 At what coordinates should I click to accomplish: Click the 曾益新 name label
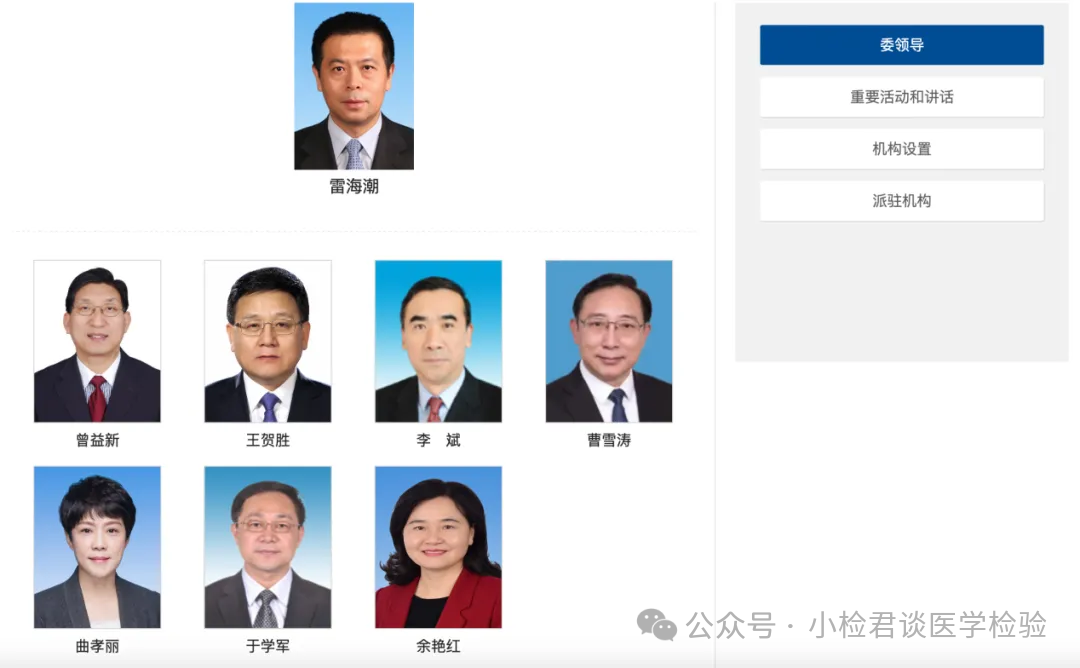coord(97,440)
